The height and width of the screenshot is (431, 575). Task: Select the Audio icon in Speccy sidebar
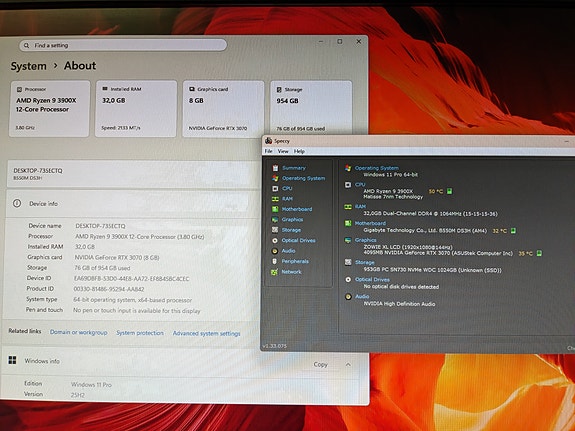point(275,251)
